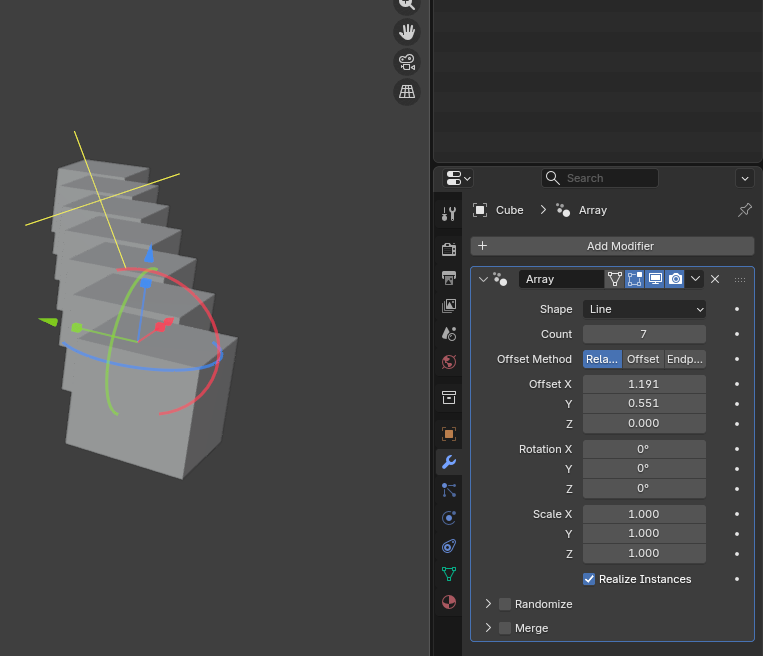The image size is (763, 656).
Task: Click the Offset Y value 0.551
Action: click(644, 403)
